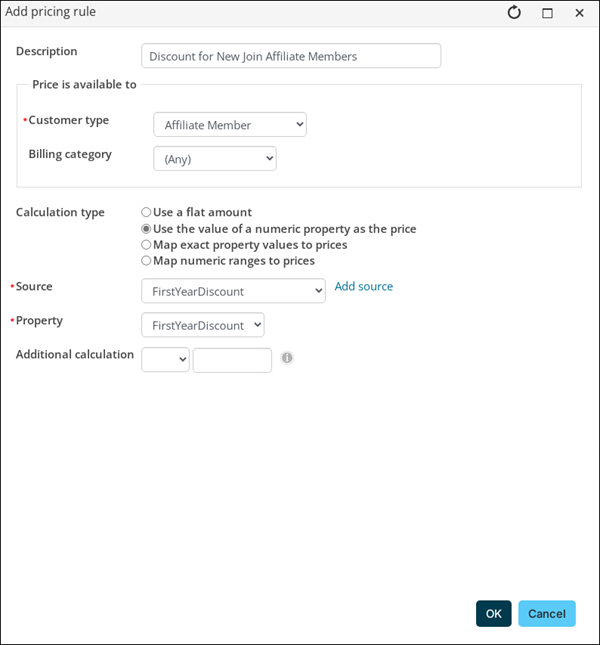Maximize the Add pricing rule dialog

point(547,13)
